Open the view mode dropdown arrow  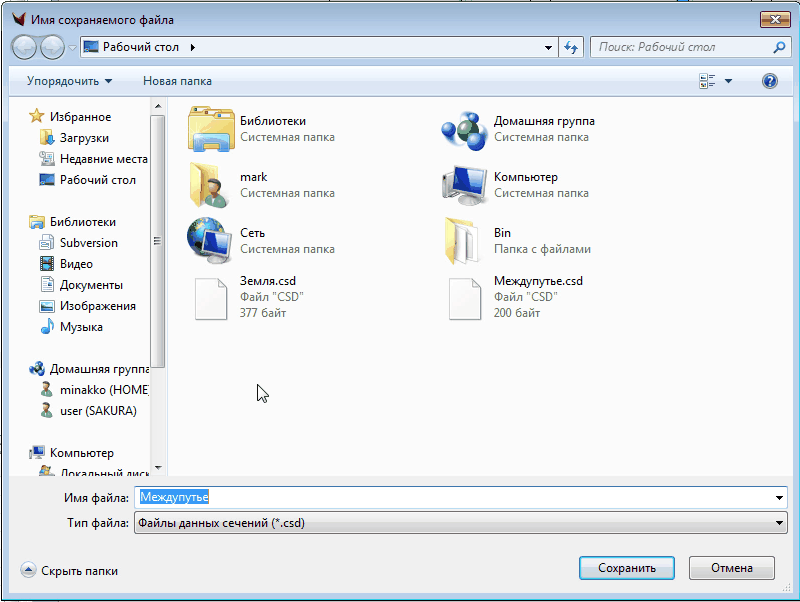click(x=728, y=81)
